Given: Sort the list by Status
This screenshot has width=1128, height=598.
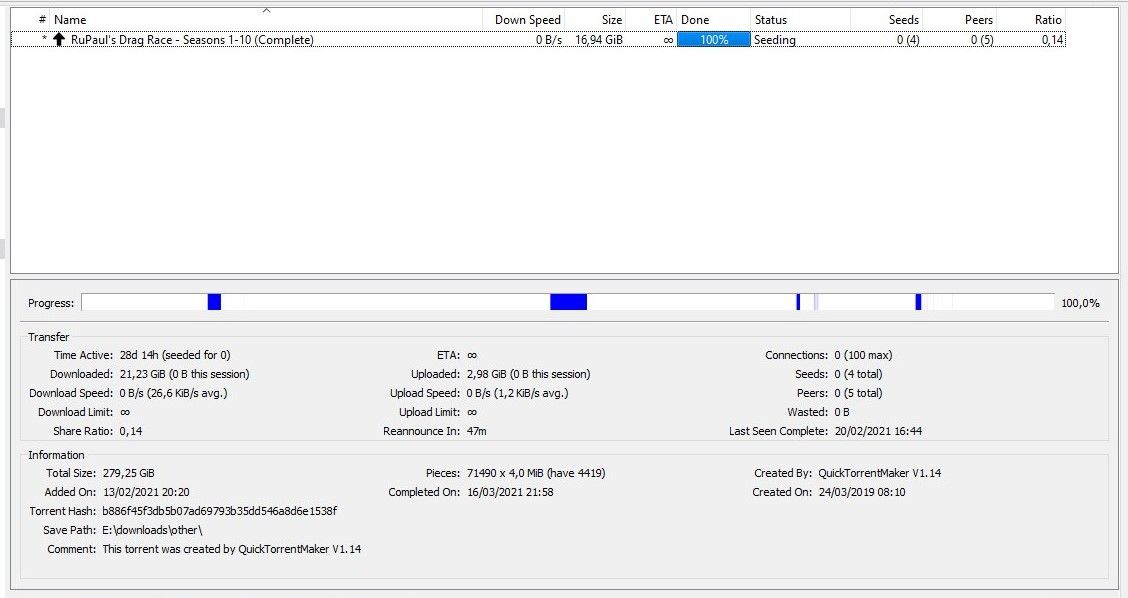Looking at the screenshot, I should pyautogui.click(x=771, y=20).
